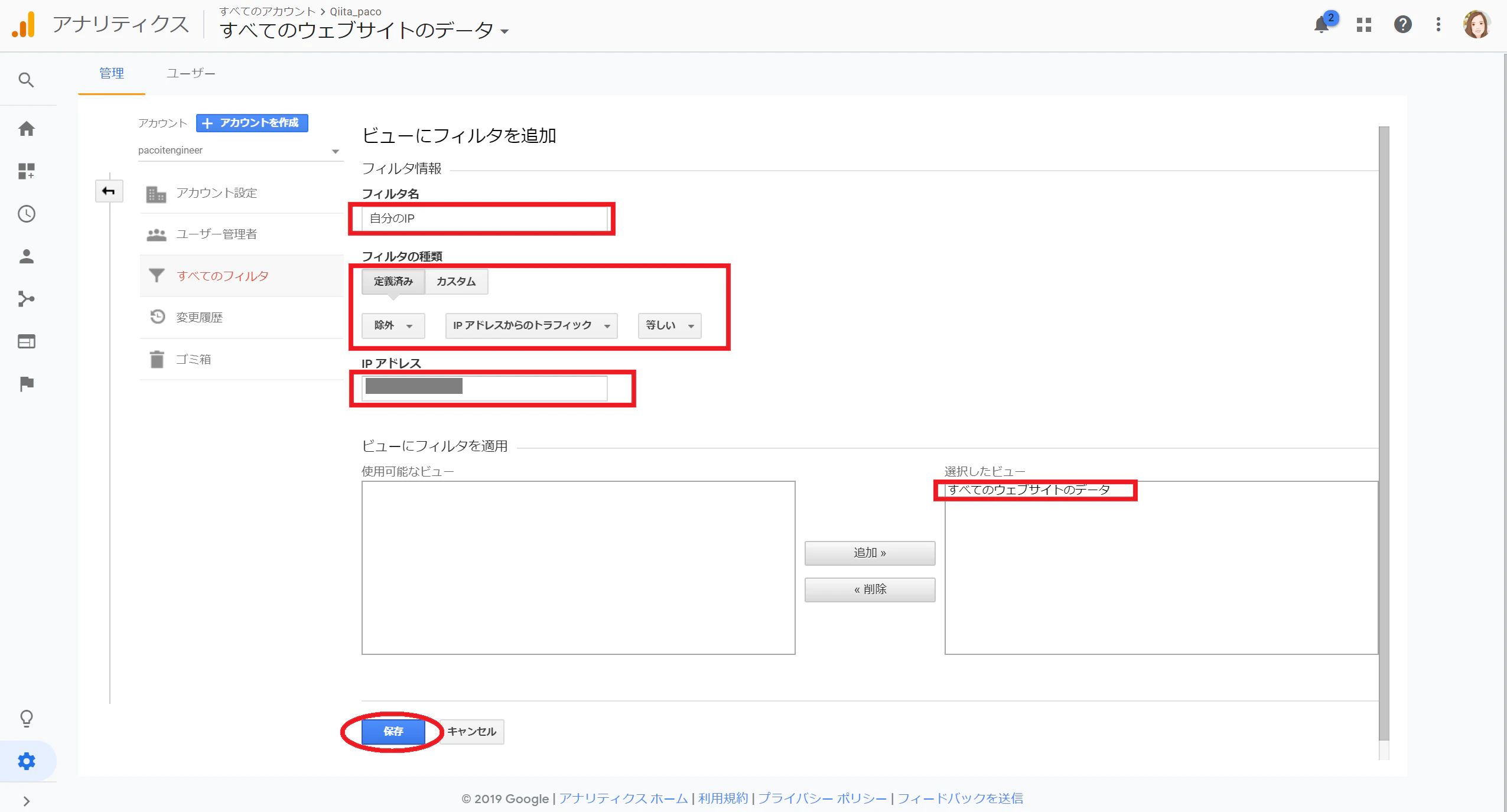
Task: Open ユーザー管理者 menu item
Action: click(241, 234)
